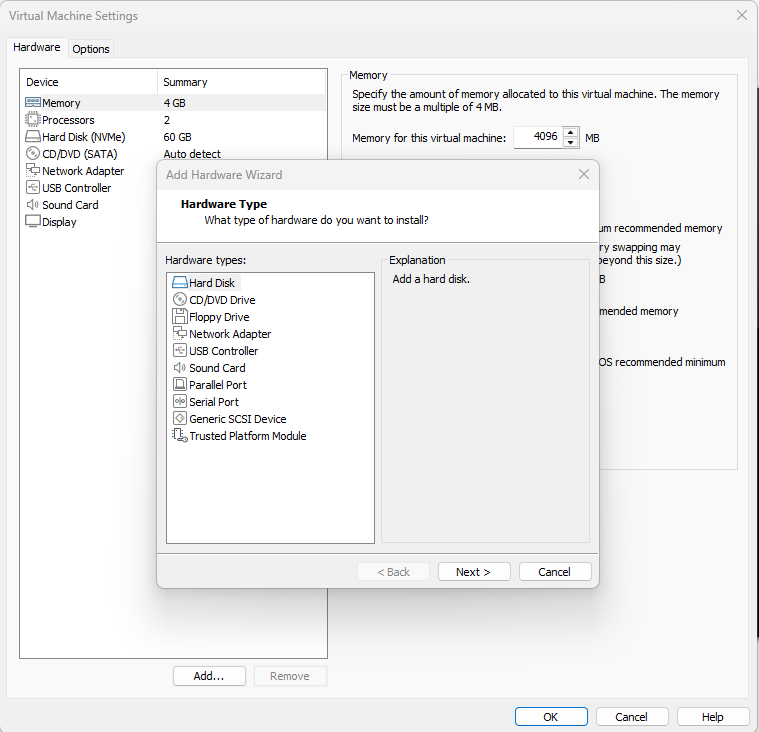Increase memory with the up spinner arrow
This screenshot has width=759, height=732.
(x=571, y=132)
